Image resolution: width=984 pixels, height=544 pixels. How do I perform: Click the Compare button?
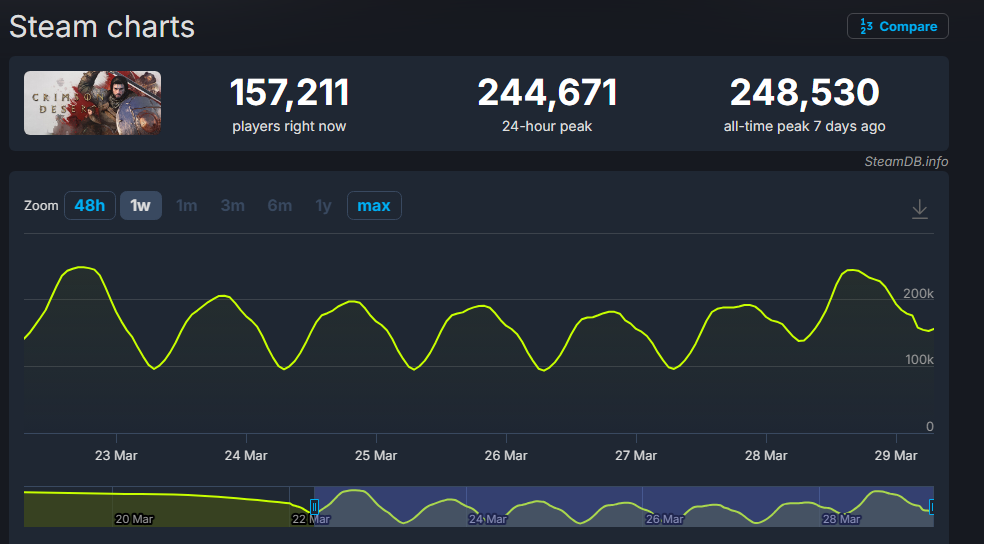point(897,26)
